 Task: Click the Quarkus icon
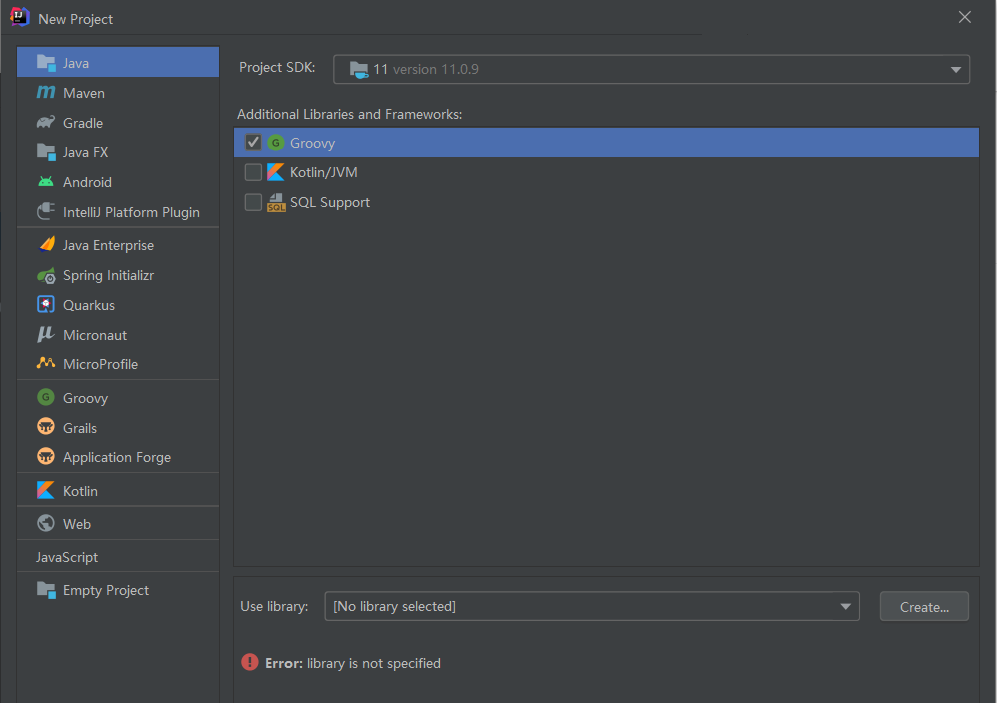click(46, 304)
